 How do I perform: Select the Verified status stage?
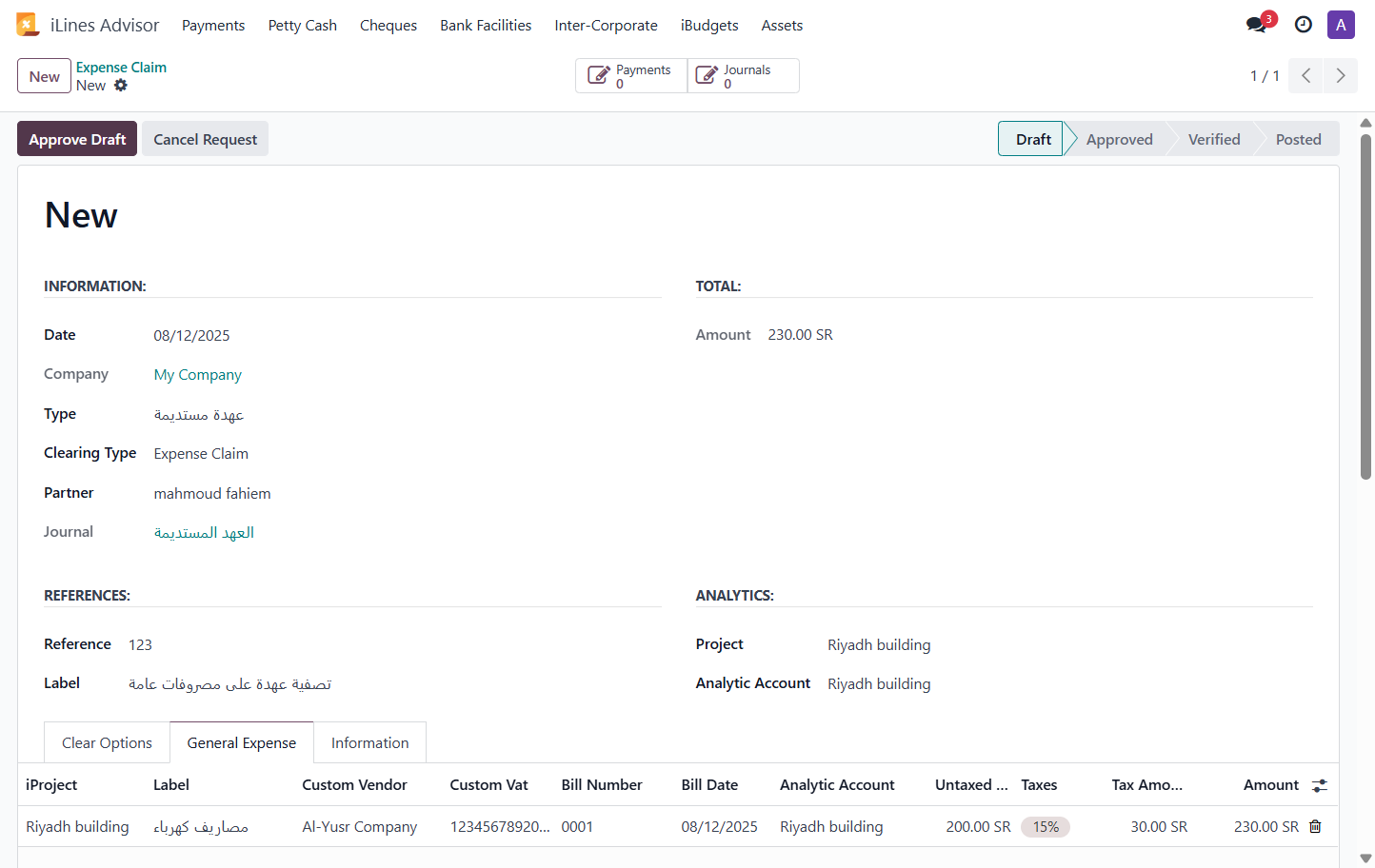point(1214,139)
